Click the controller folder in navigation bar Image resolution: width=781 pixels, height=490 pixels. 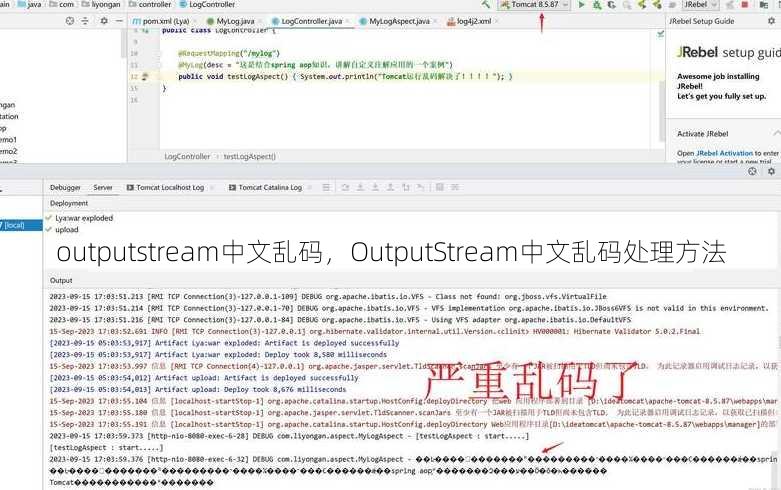(150, 4)
